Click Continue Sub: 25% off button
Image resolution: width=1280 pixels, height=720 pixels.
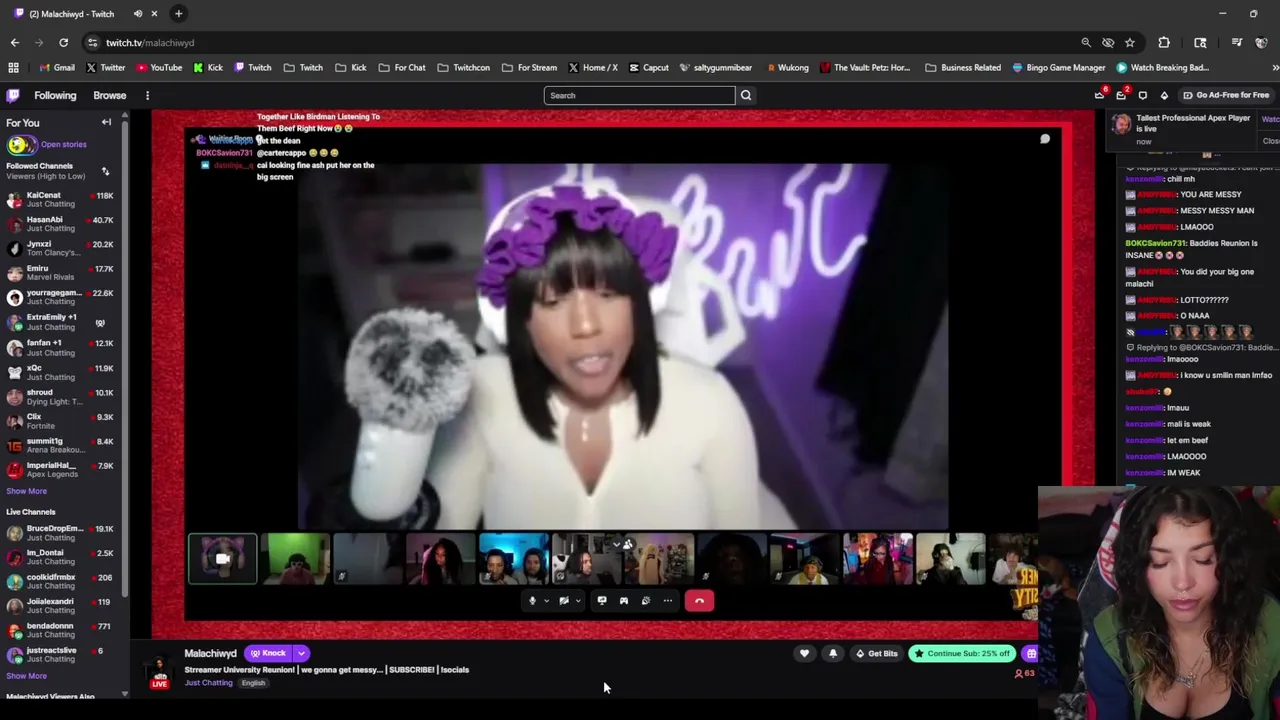coord(962,654)
